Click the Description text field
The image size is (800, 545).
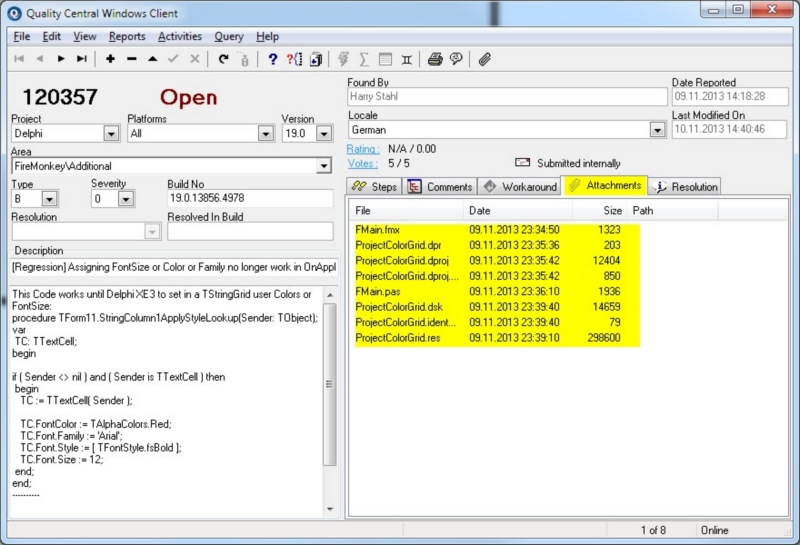pyautogui.click(x=174, y=267)
